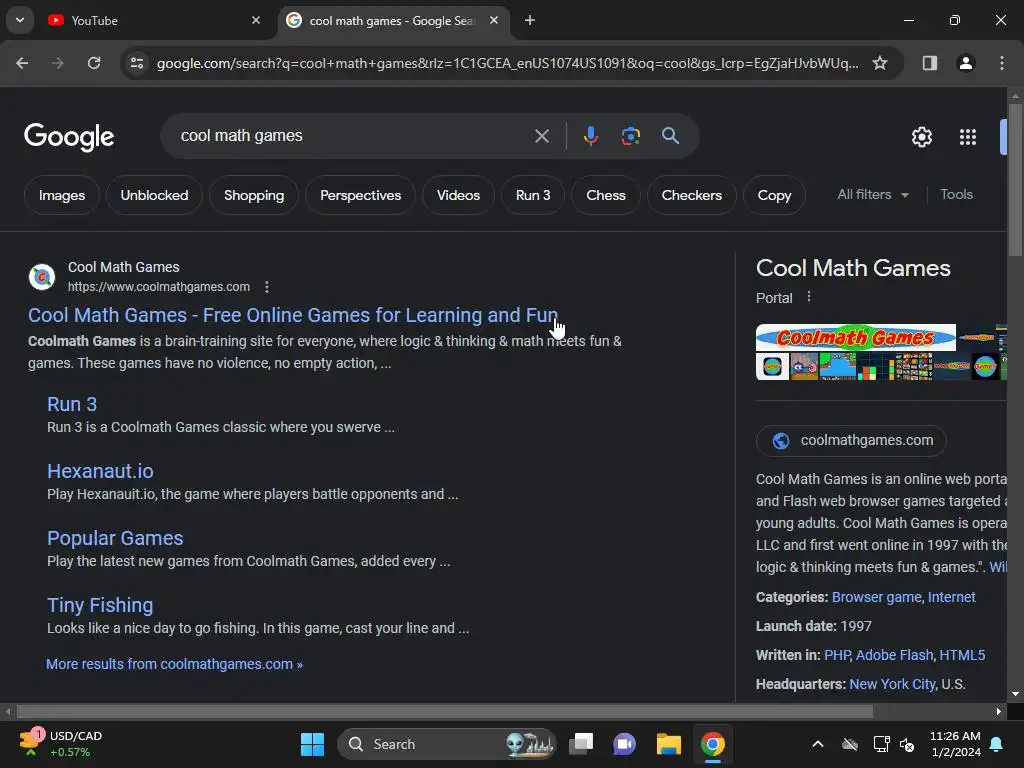Open more options beside Portal label
Image resolution: width=1024 pixels, height=768 pixels.
[x=808, y=296]
